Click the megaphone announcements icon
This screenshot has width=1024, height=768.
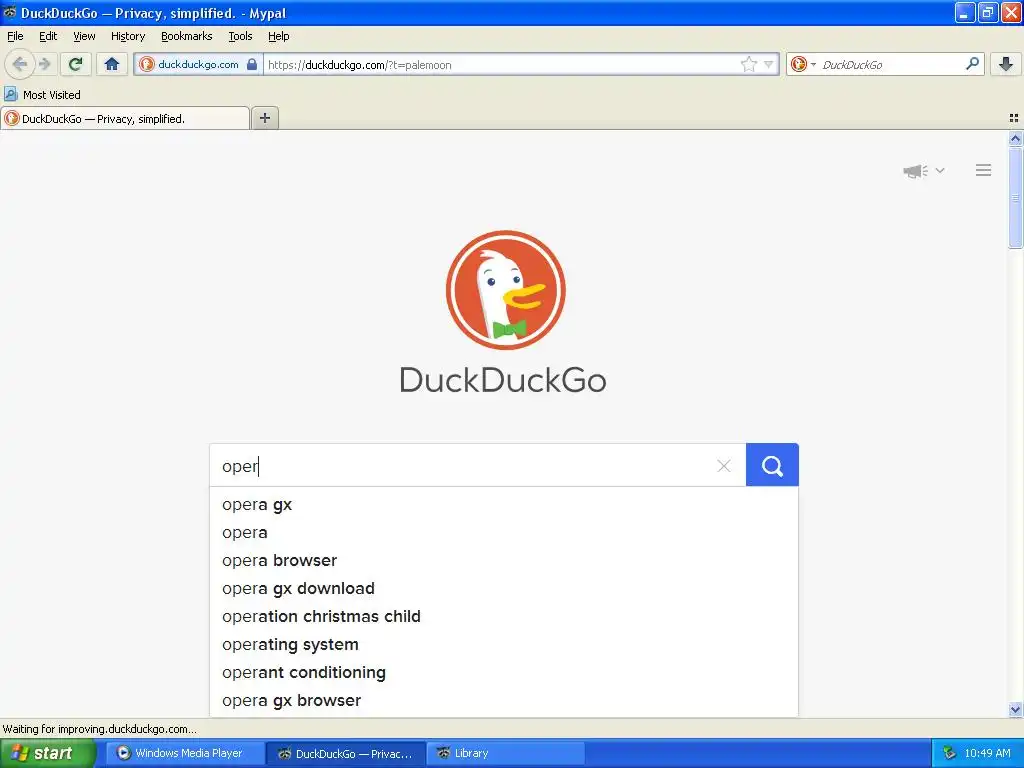click(916, 171)
